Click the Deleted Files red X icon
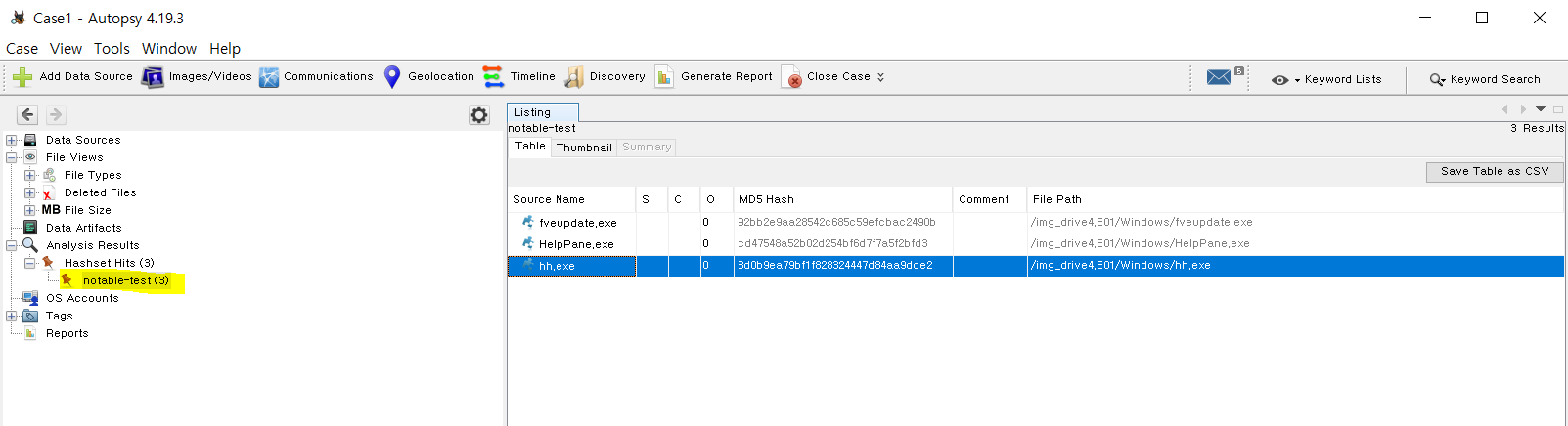 (x=47, y=193)
